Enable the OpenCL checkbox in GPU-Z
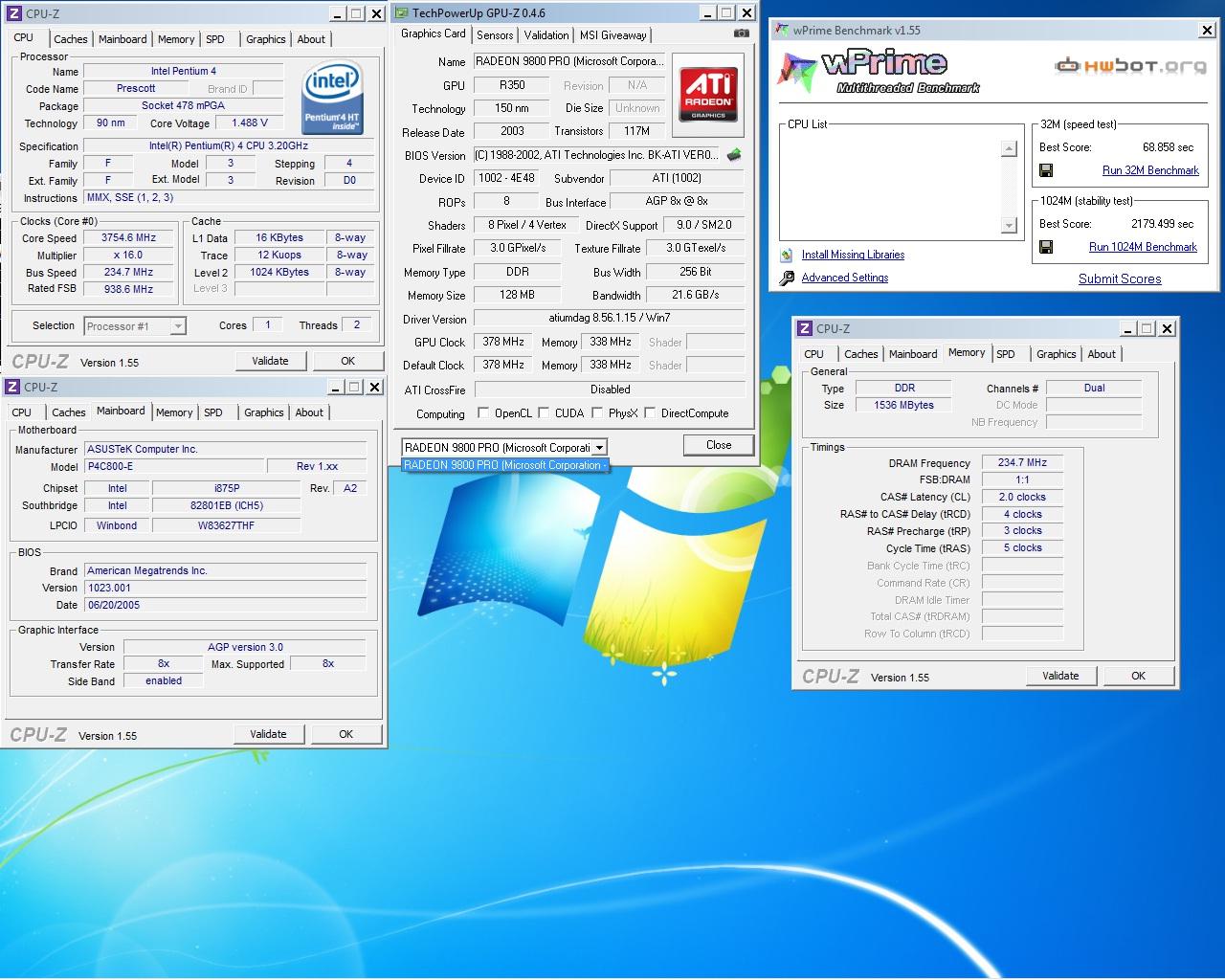The height and width of the screenshot is (980, 1225). (x=483, y=413)
